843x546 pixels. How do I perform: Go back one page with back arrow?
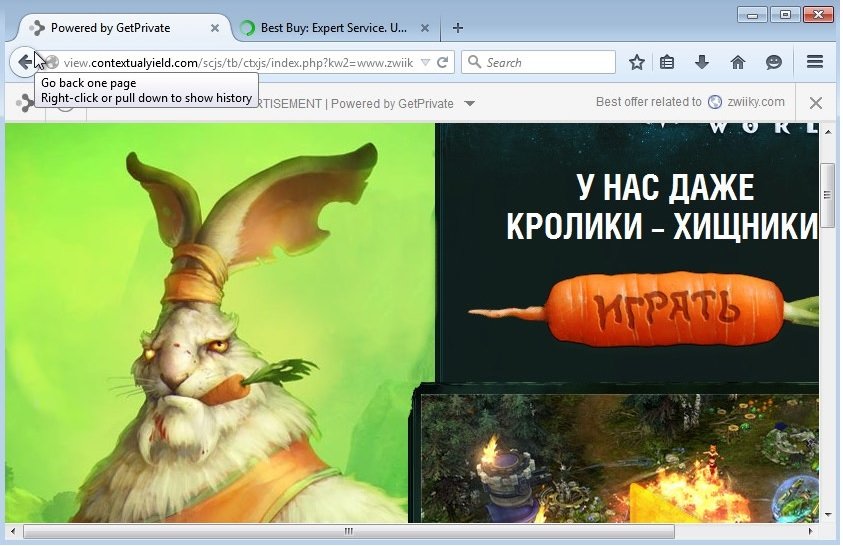(x=24, y=62)
